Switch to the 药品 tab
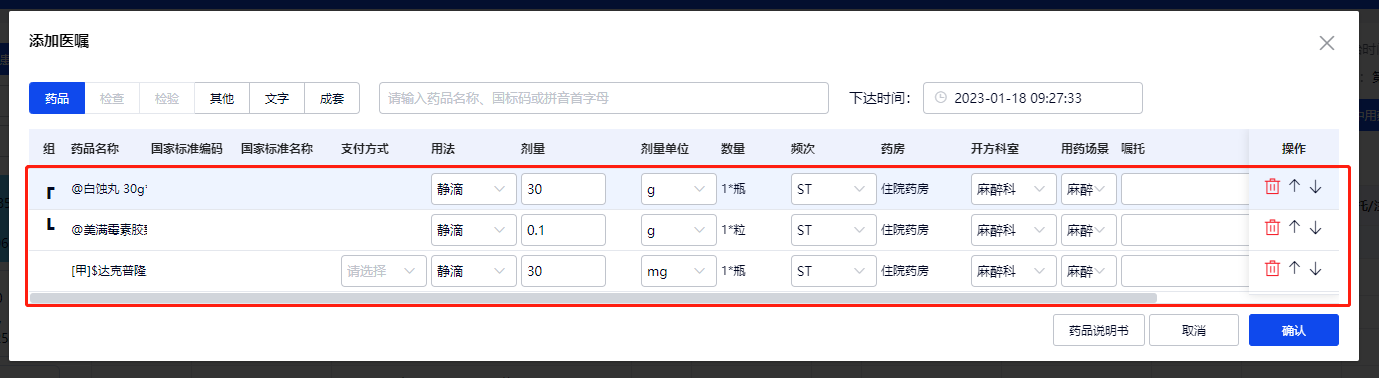Screen dimensions: 1379x378 57,98
